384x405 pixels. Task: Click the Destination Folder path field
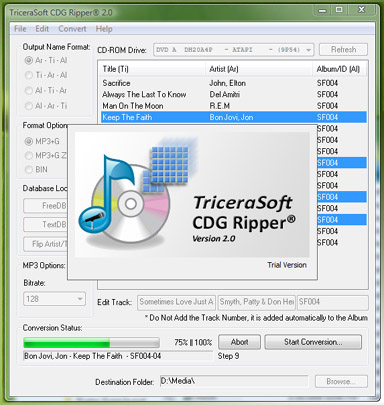click(234, 381)
